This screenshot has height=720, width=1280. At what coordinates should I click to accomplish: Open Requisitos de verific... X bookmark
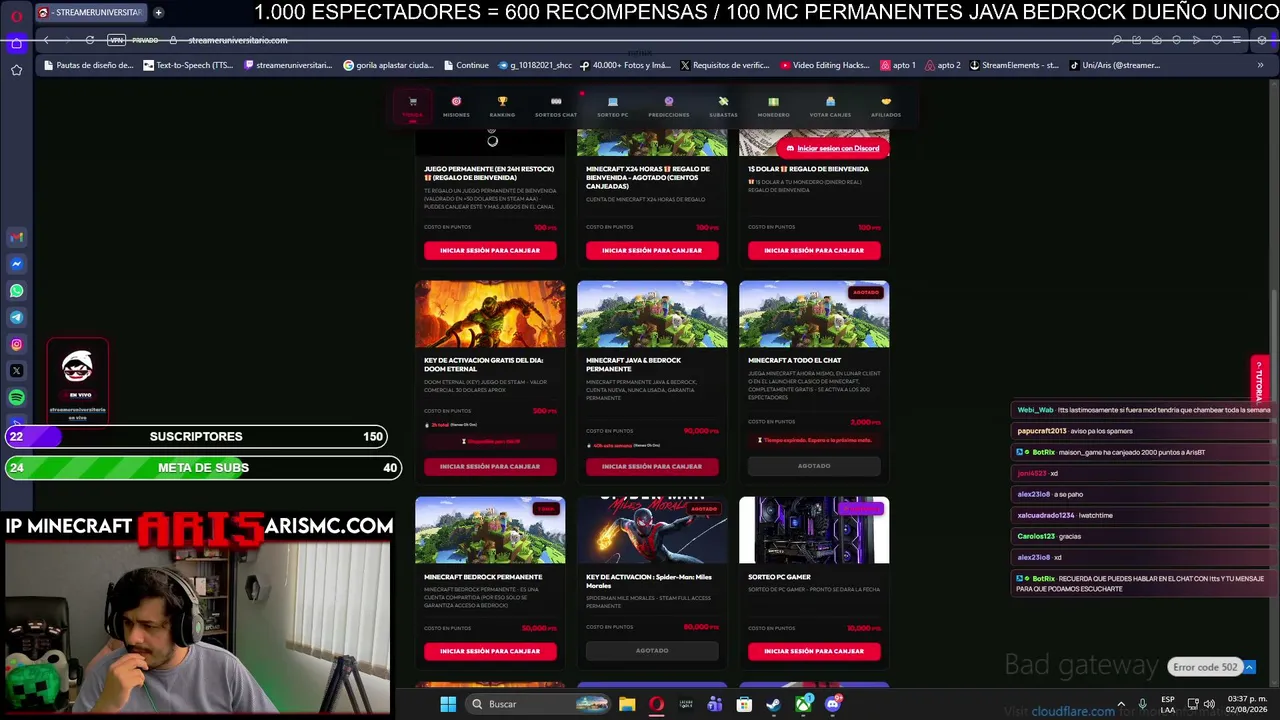pyautogui.click(x=725, y=65)
